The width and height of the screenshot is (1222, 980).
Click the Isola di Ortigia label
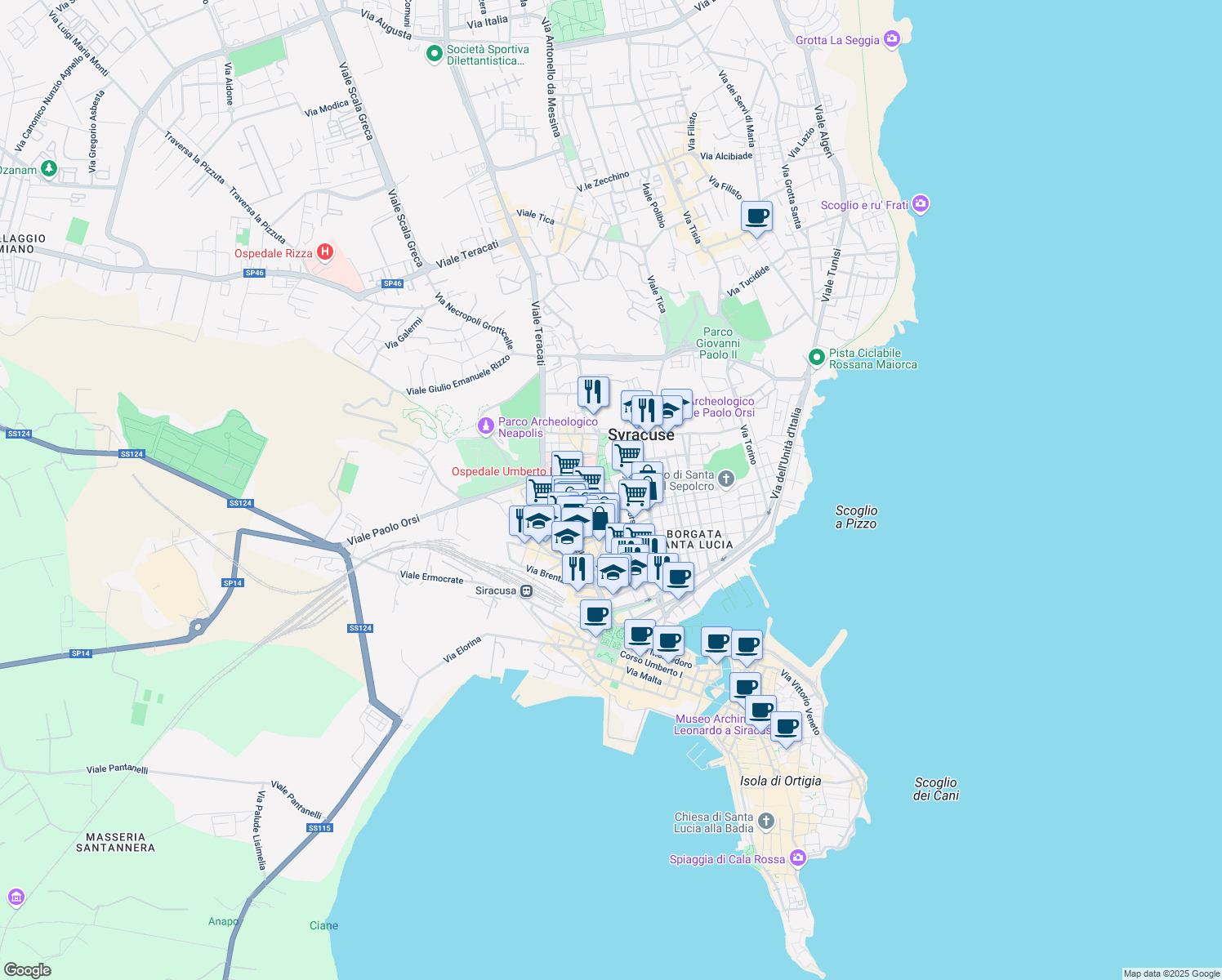click(780, 781)
